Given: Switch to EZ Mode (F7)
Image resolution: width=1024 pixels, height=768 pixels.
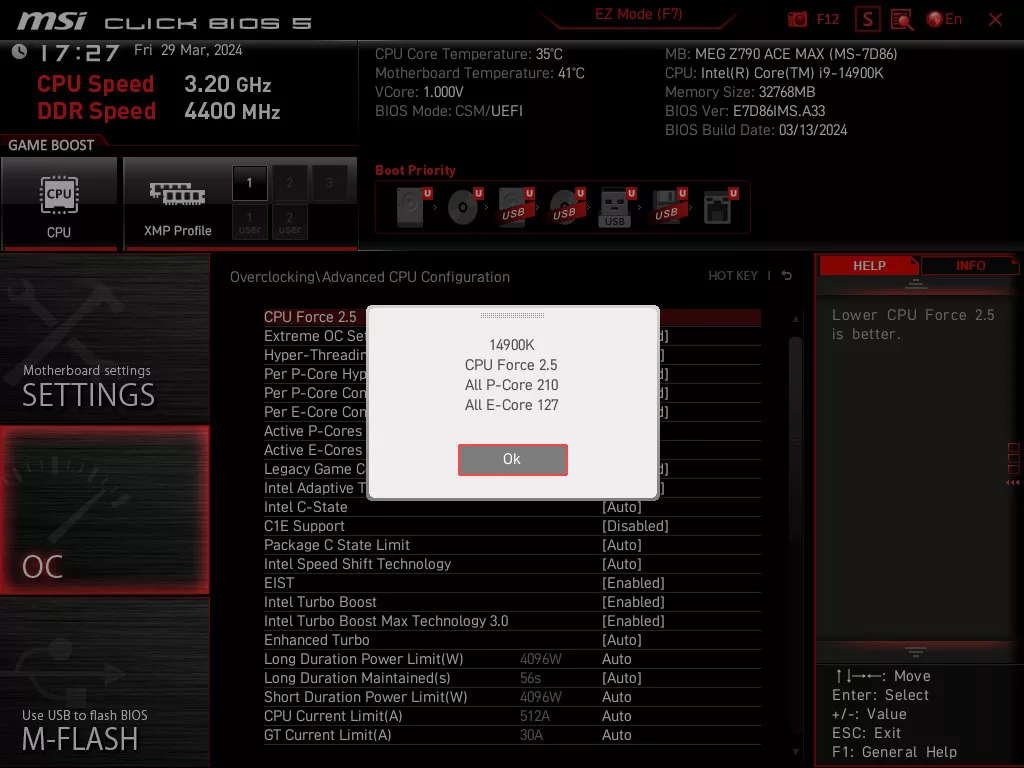Looking at the screenshot, I should coord(637,15).
